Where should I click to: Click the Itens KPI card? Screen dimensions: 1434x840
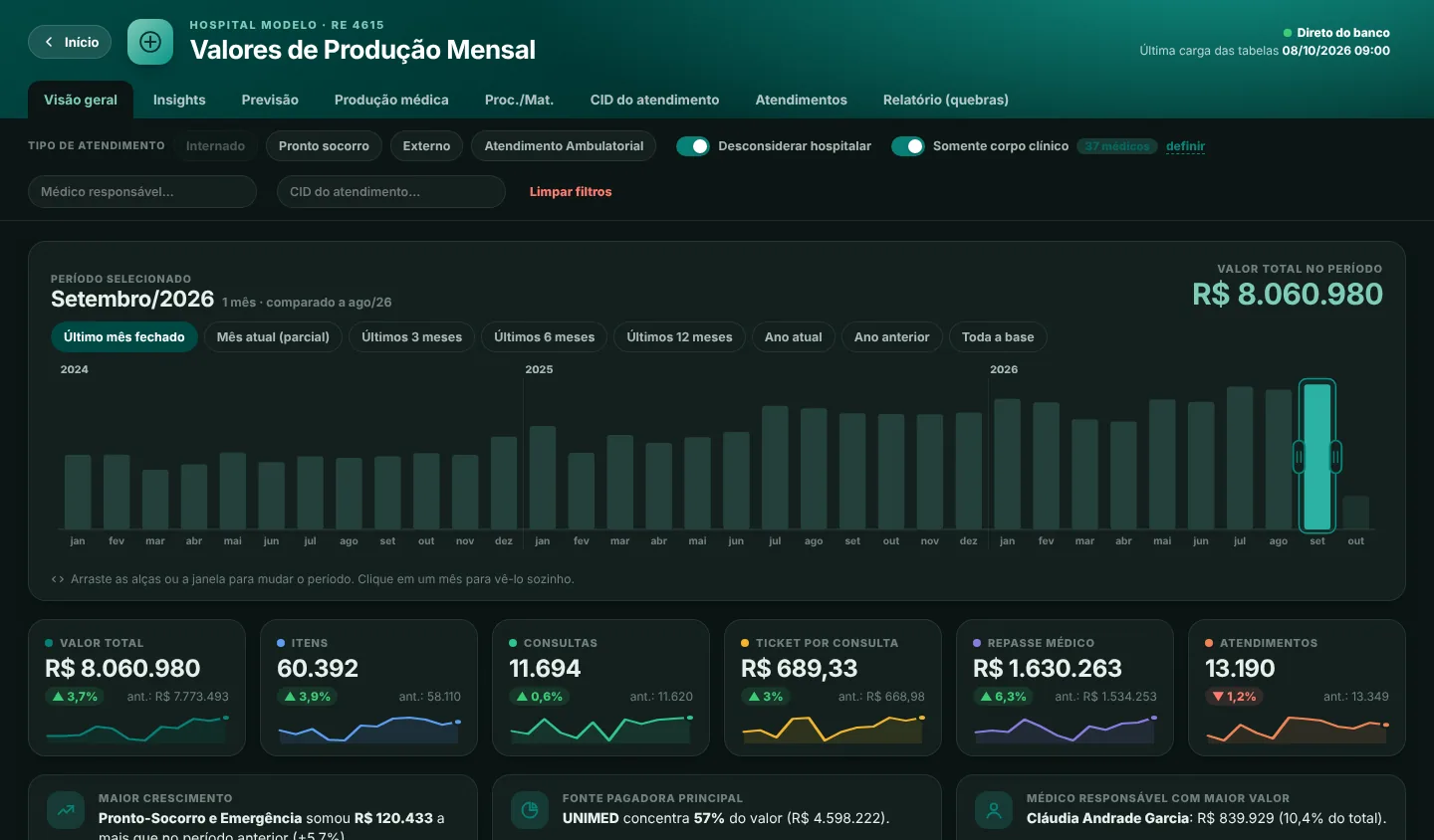point(368,688)
